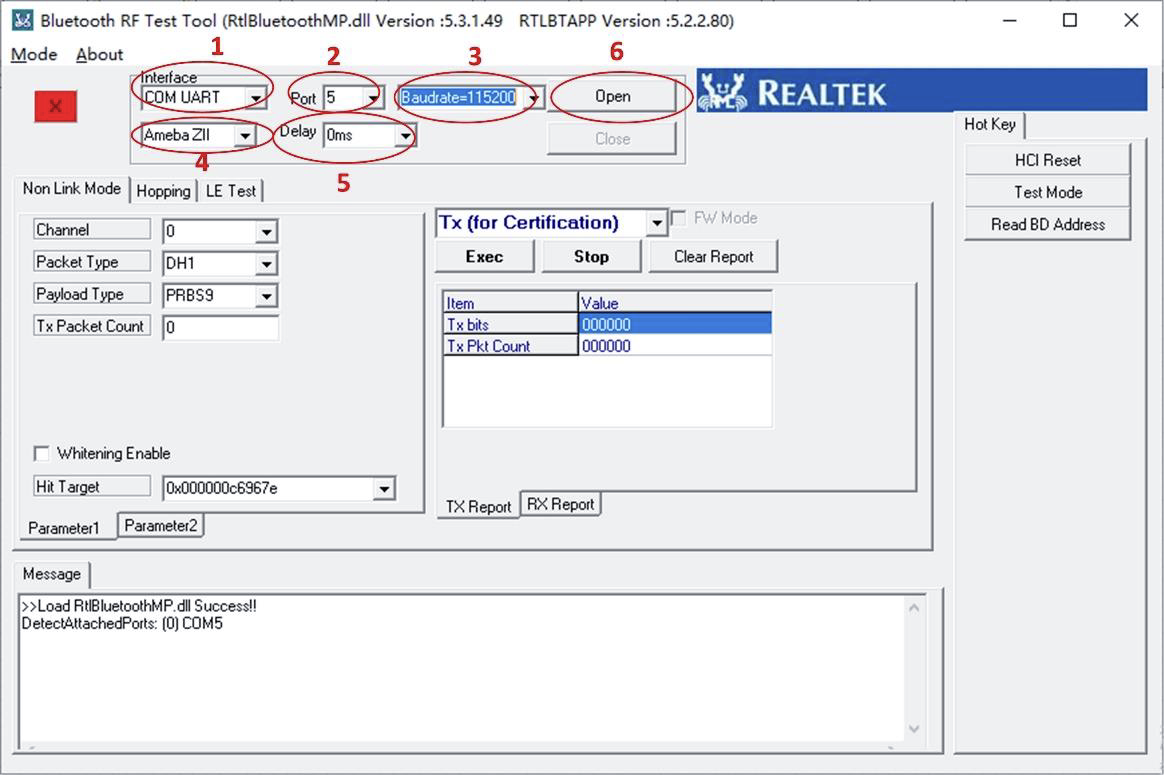Screen dimensions: 1164x775
Task: Click the Packet Type label
Action: 92,262
